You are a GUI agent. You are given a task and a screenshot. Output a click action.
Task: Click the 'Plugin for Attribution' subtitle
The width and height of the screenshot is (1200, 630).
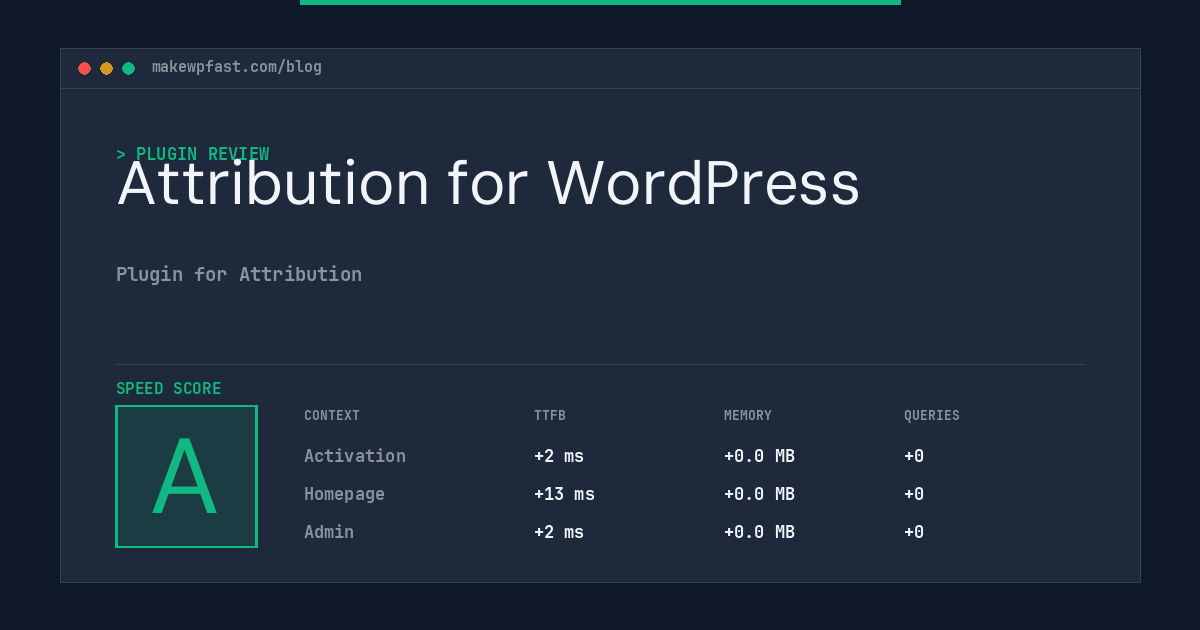pos(239,274)
